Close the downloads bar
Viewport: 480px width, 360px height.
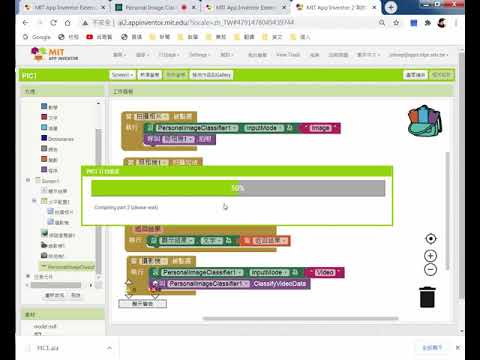pos(458,347)
